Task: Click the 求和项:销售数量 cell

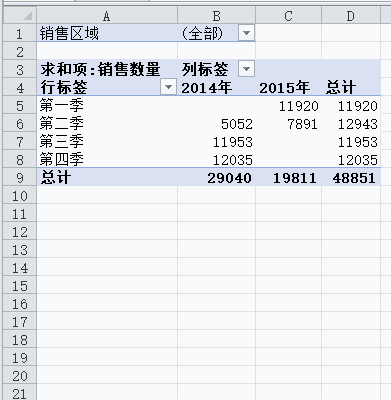Action: (107, 69)
